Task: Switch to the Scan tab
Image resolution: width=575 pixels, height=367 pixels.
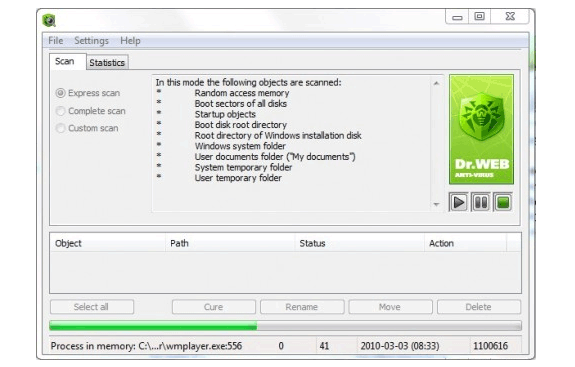Action: tap(68, 61)
